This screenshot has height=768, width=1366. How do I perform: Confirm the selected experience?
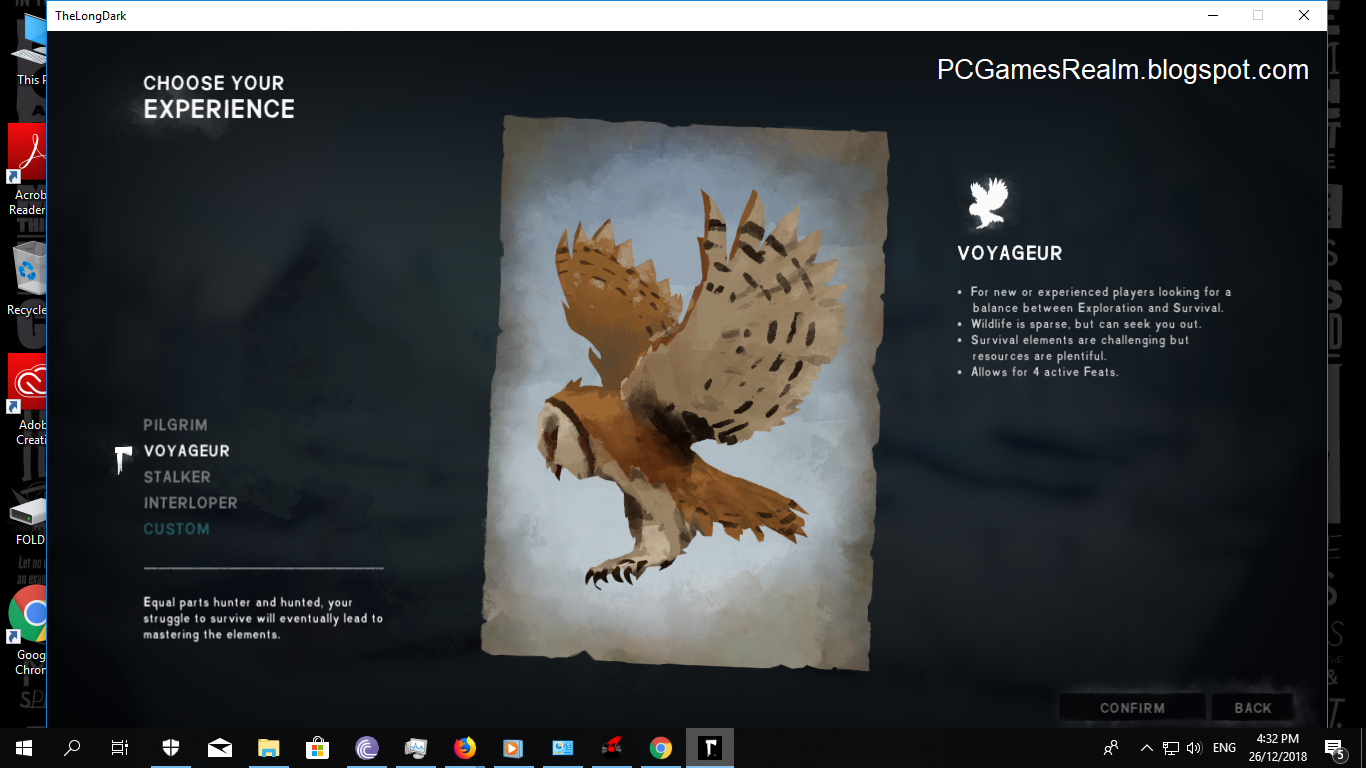(1132, 708)
